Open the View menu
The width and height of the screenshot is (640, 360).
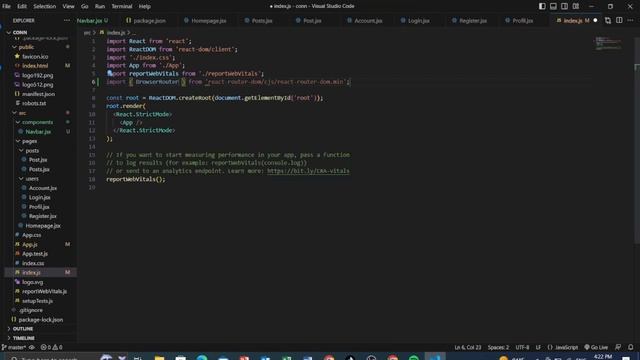pyautogui.click(x=68, y=6)
